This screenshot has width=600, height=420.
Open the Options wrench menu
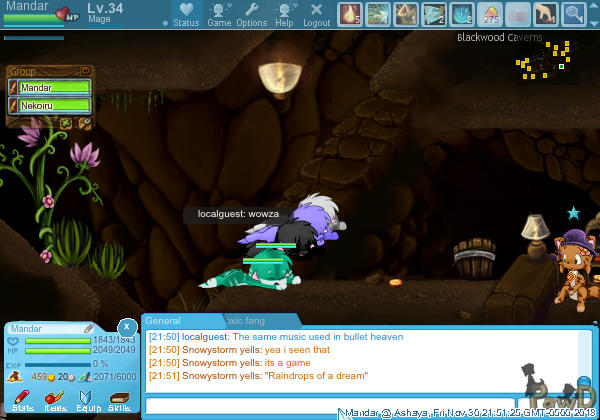click(251, 14)
